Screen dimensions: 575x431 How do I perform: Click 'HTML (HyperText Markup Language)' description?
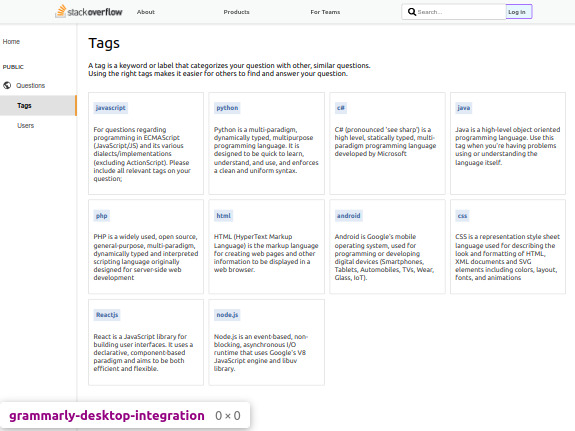tap(266, 253)
